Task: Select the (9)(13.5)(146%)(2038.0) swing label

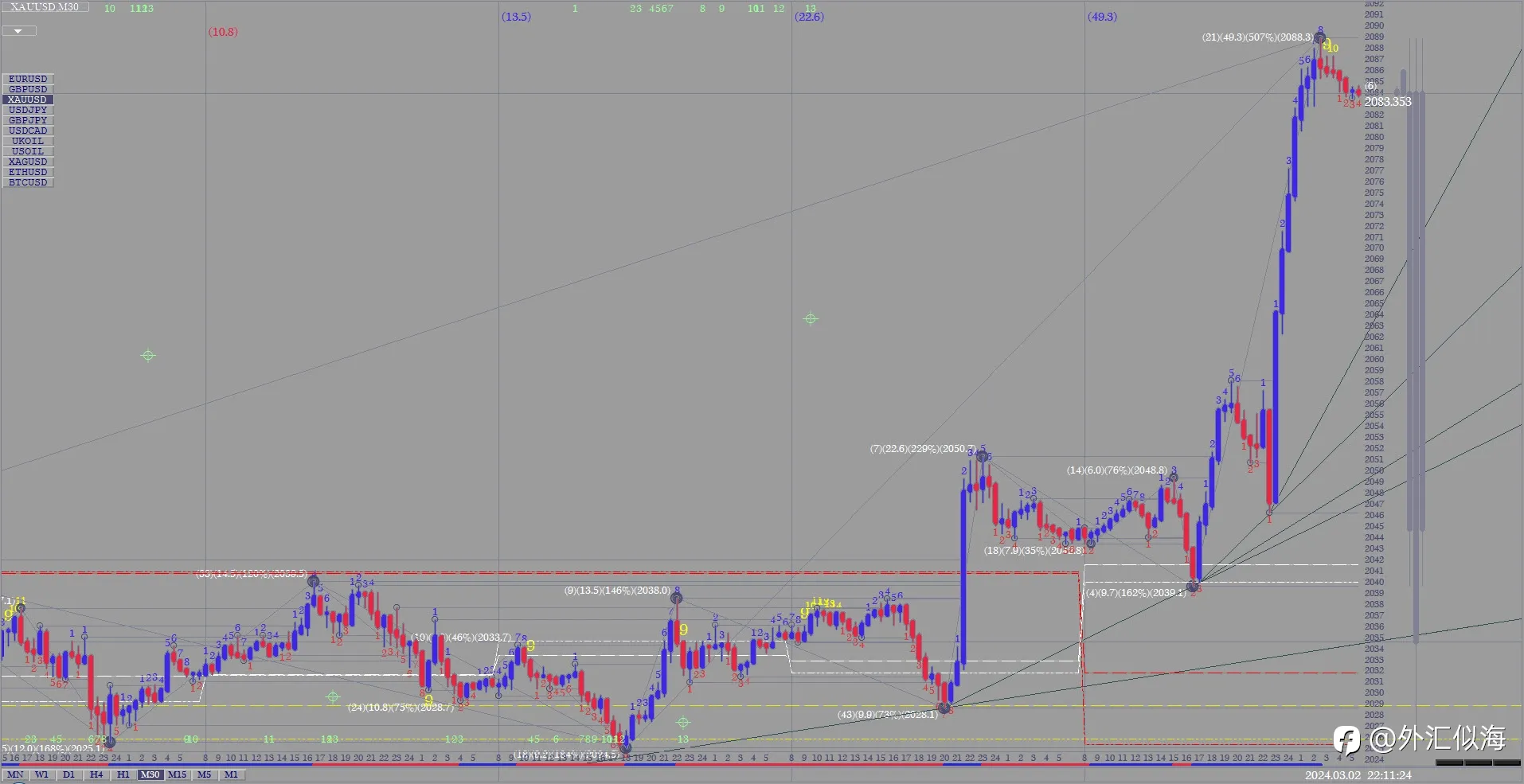Action: point(617,591)
